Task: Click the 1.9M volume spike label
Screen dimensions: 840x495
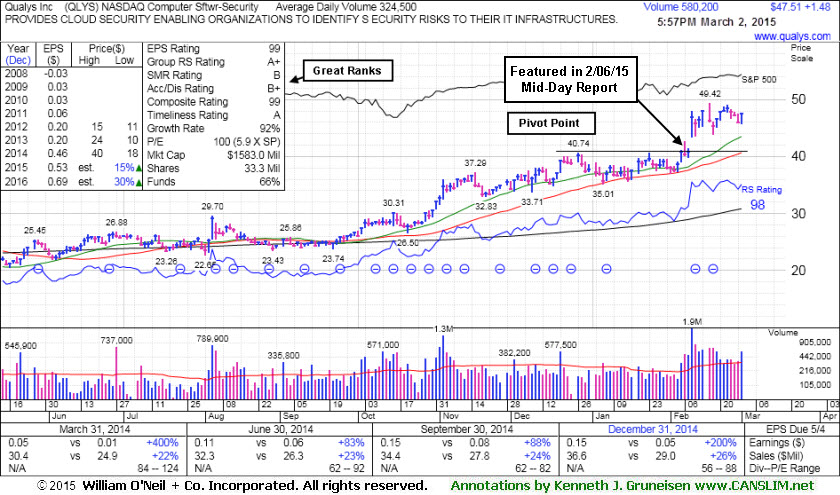Action: click(x=692, y=322)
